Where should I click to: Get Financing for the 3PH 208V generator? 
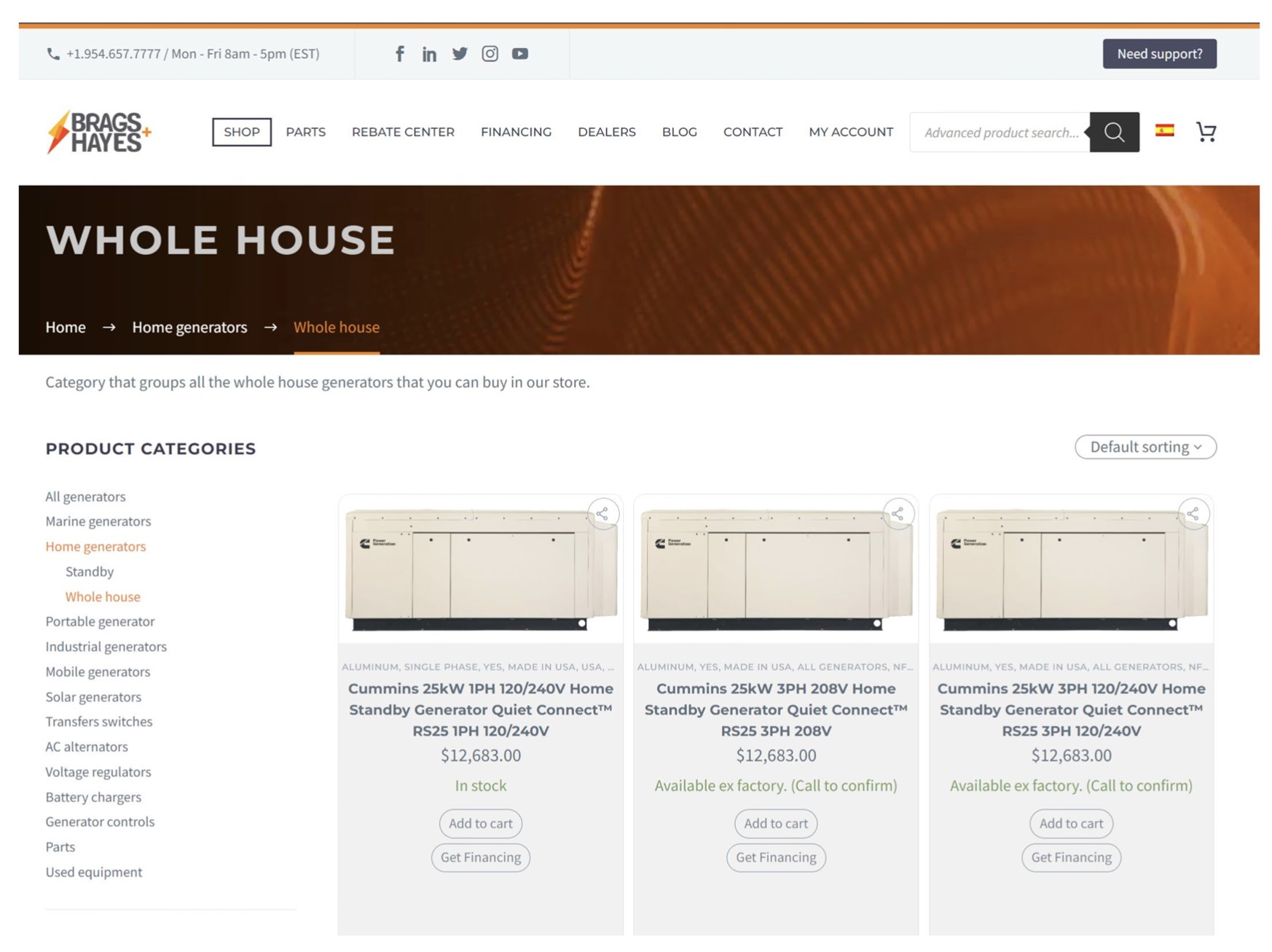pos(776,857)
